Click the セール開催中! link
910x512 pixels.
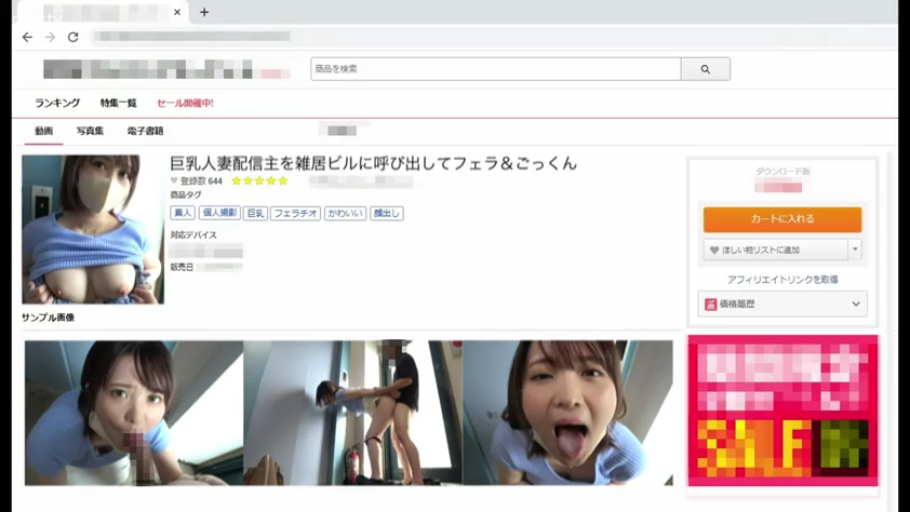[x=185, y=103]
